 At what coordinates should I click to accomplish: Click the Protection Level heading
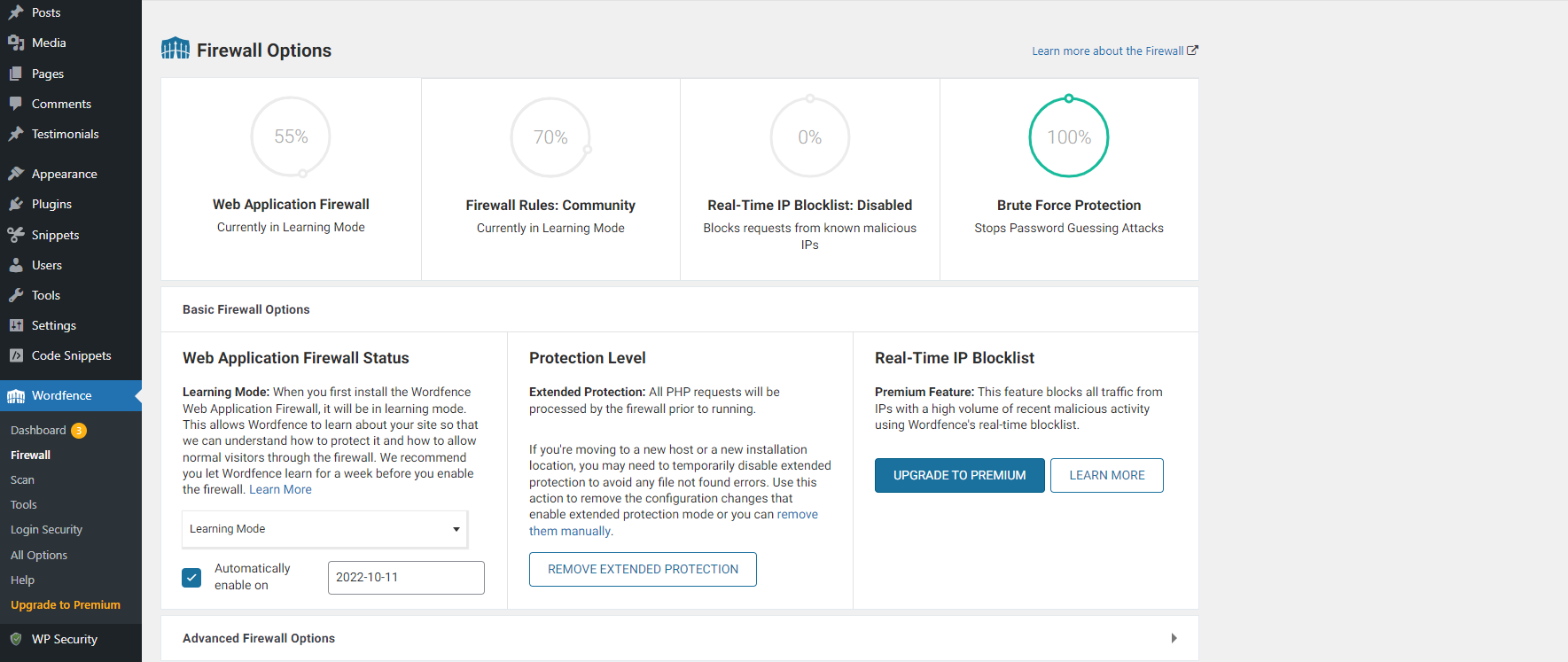[588, 358]
